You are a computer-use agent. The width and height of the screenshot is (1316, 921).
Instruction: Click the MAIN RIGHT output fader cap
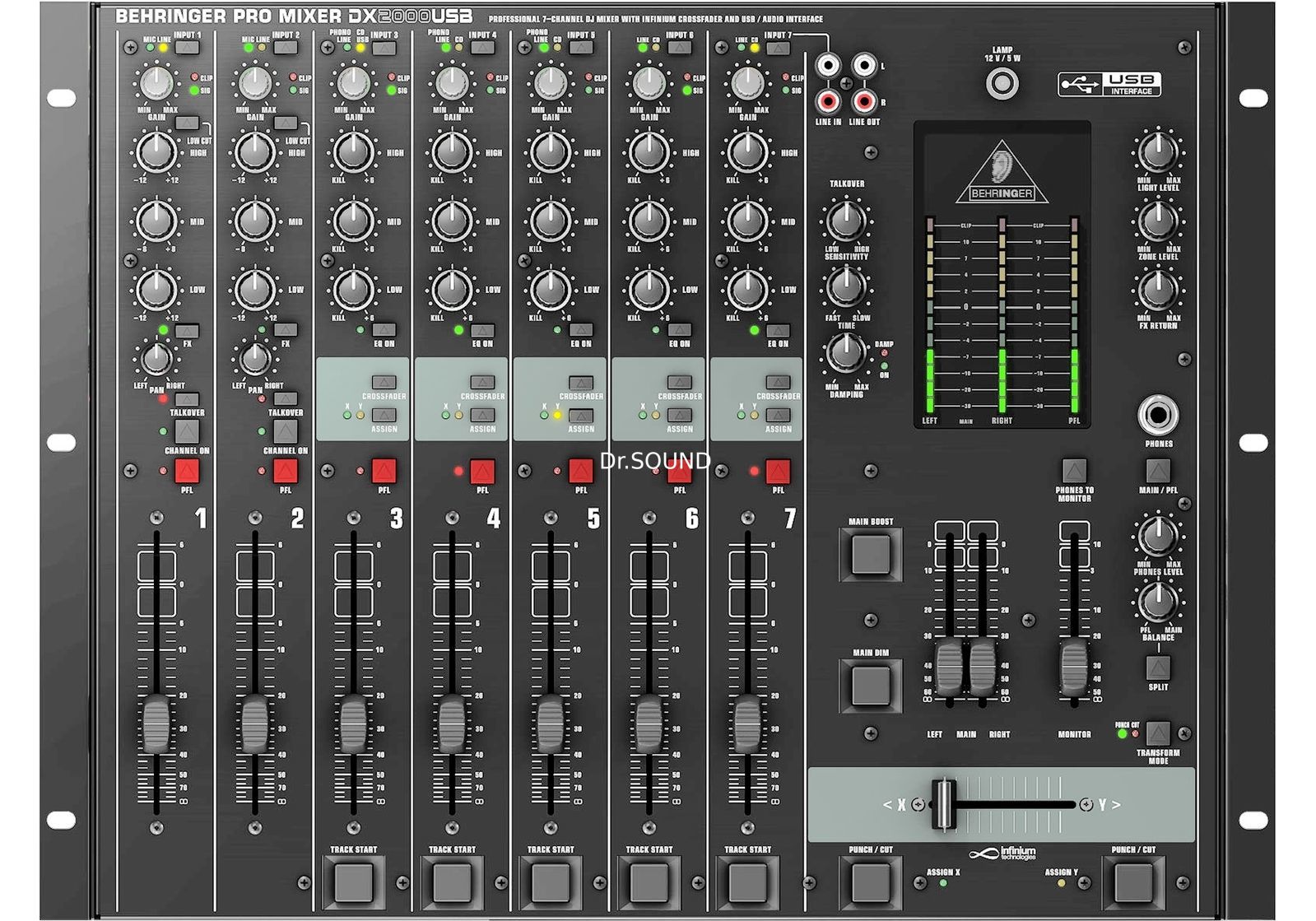[x=983, y=667]
